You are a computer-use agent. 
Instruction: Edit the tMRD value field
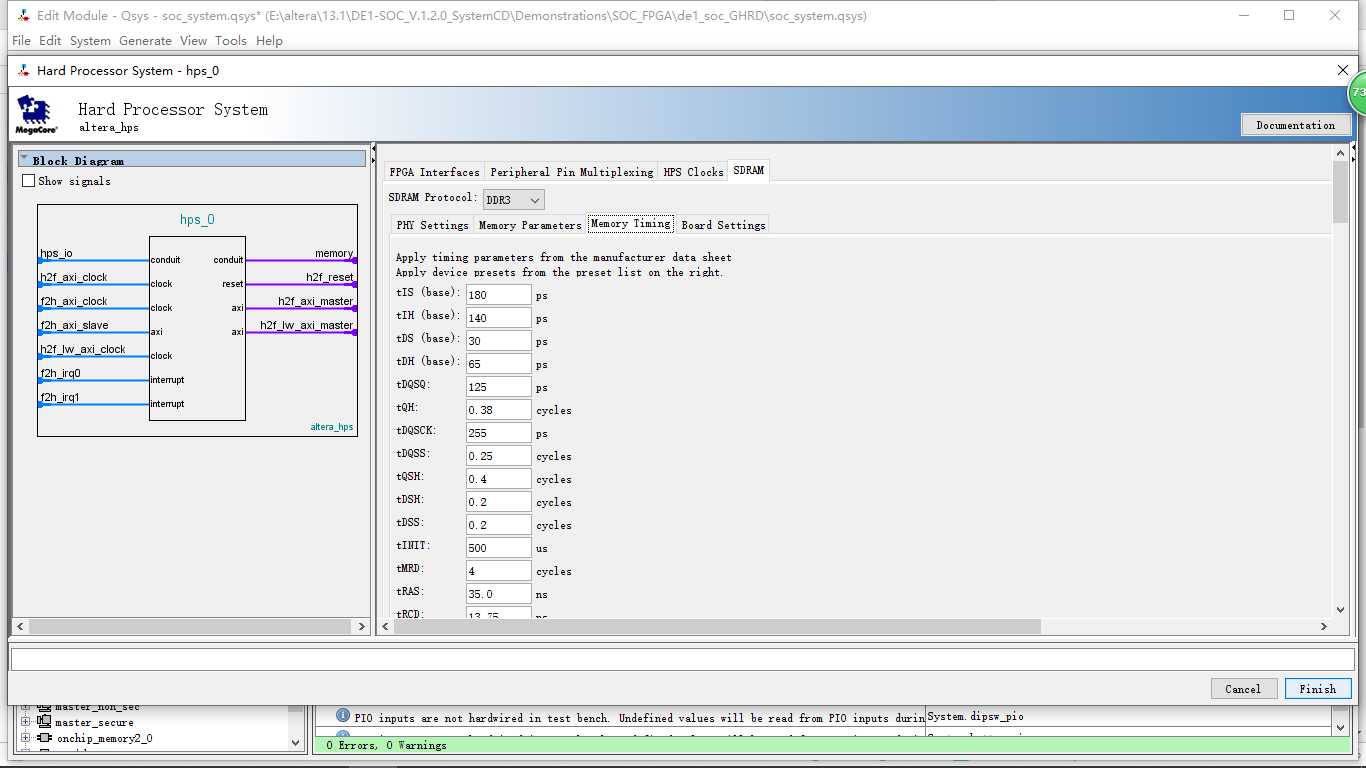(498, 571)
